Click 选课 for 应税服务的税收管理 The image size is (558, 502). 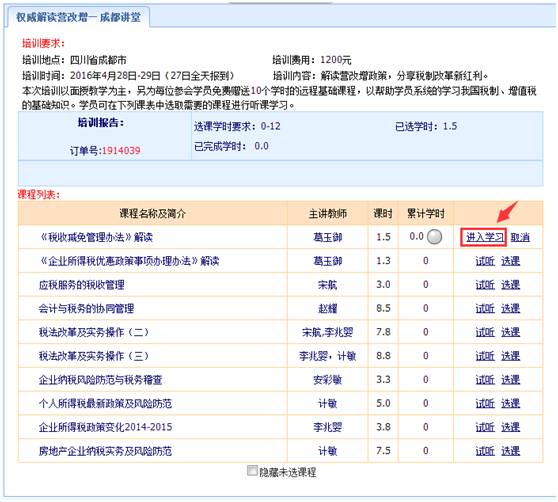pos(511,285)
